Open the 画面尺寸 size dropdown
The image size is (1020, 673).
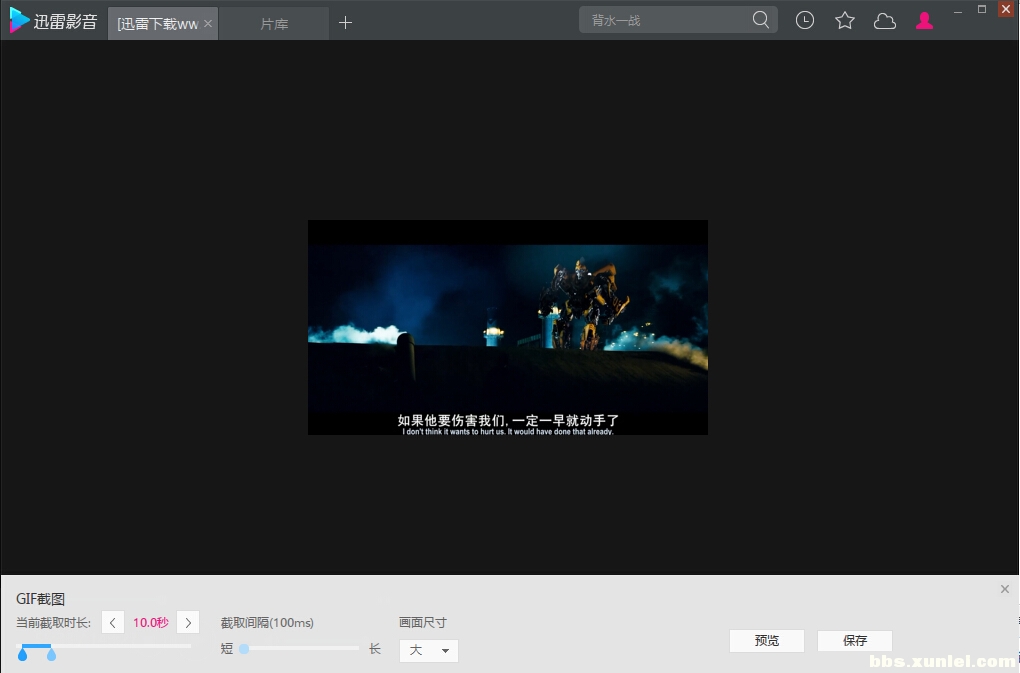pyautogui.click(x=428, y=650)
